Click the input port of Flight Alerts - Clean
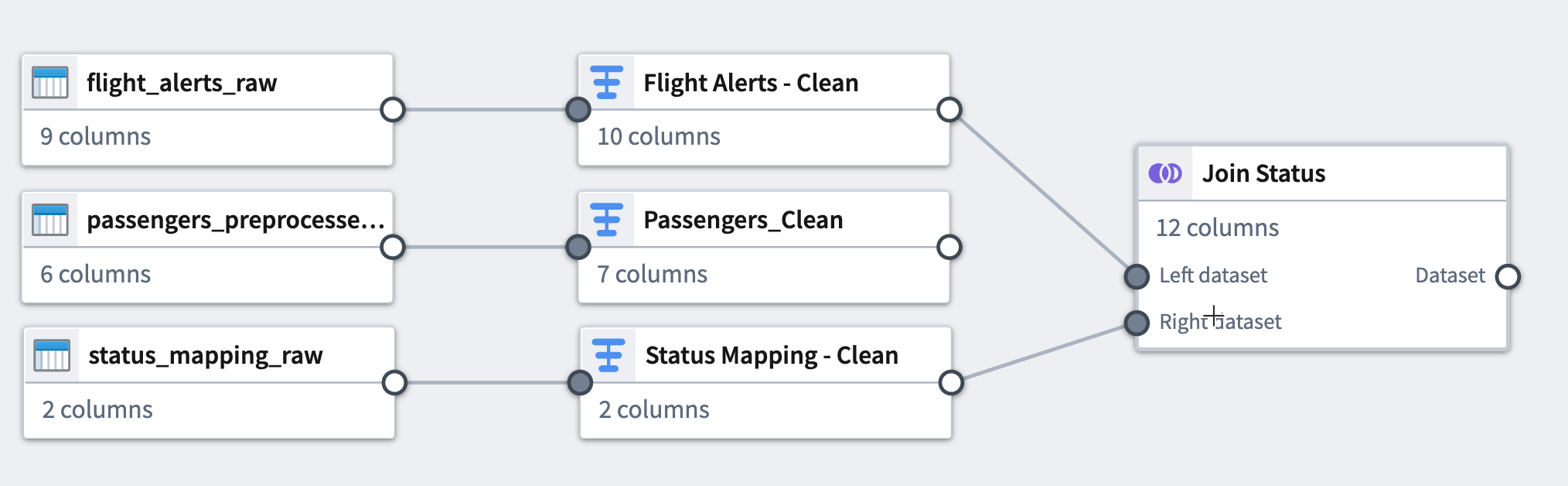The image size is (1568, 486). click(x=578, y=110)
